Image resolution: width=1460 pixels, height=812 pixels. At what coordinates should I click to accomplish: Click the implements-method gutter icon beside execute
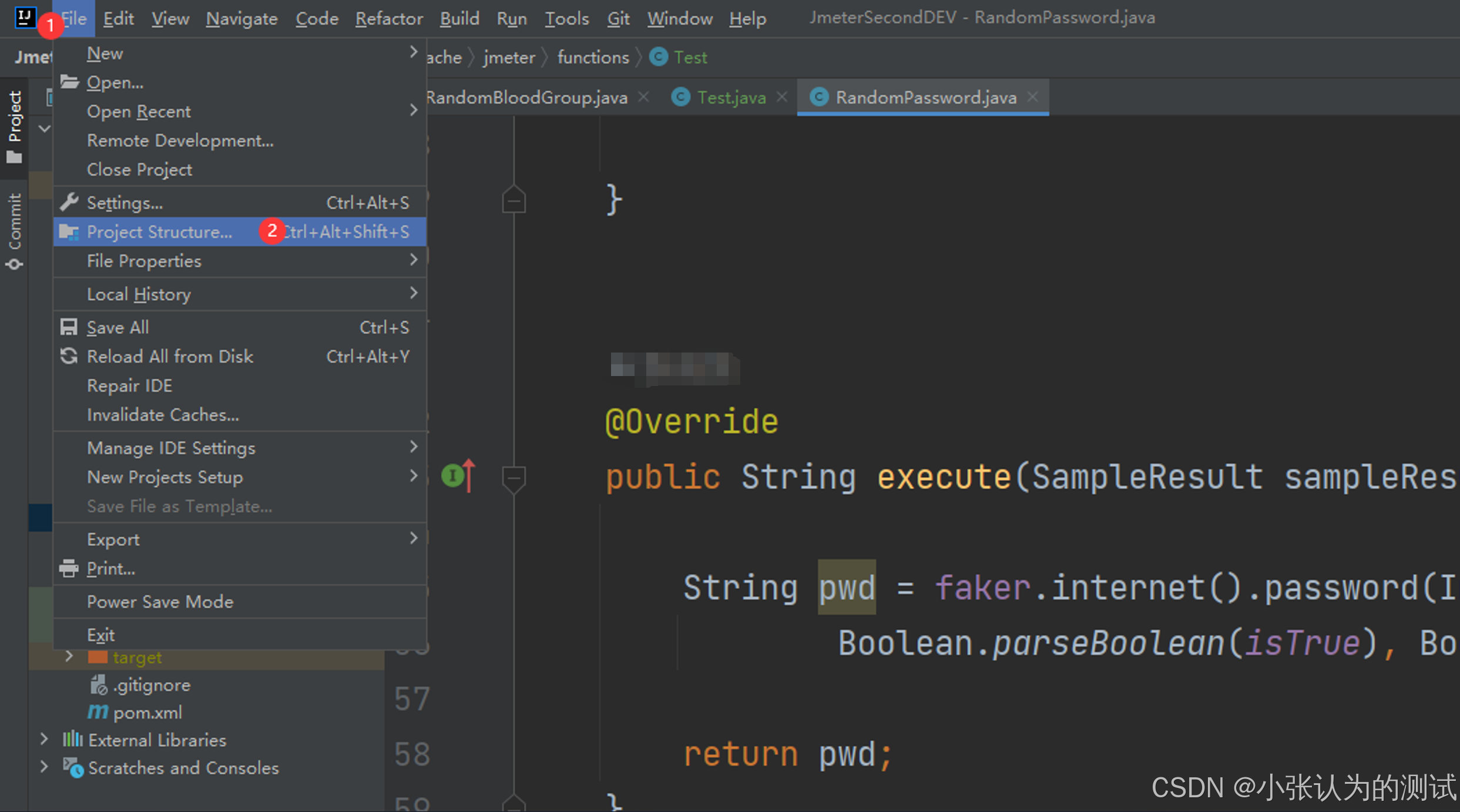454,475
